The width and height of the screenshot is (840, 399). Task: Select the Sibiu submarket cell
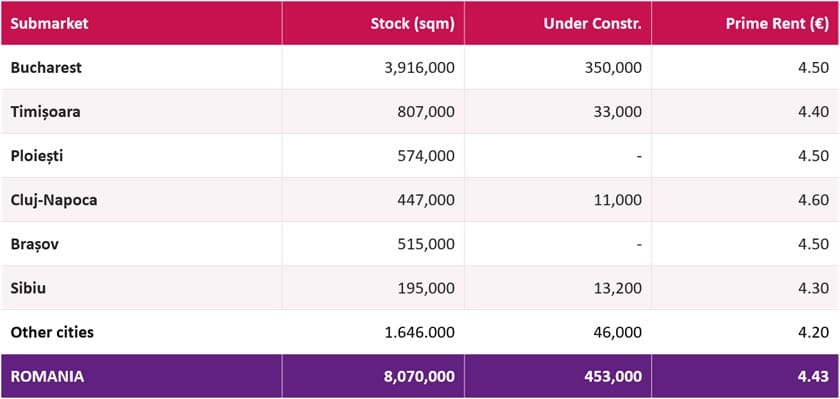pyautogui.click(x=28, y=288)
